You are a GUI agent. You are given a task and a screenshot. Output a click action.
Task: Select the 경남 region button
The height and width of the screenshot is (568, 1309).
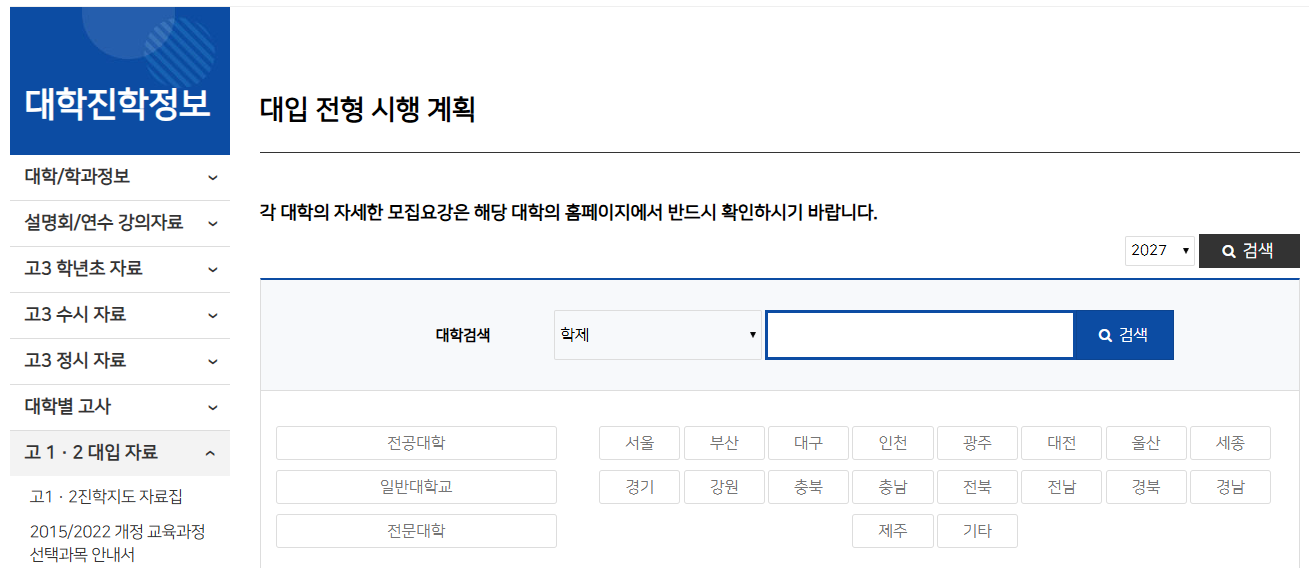[x=1230, y=487]
